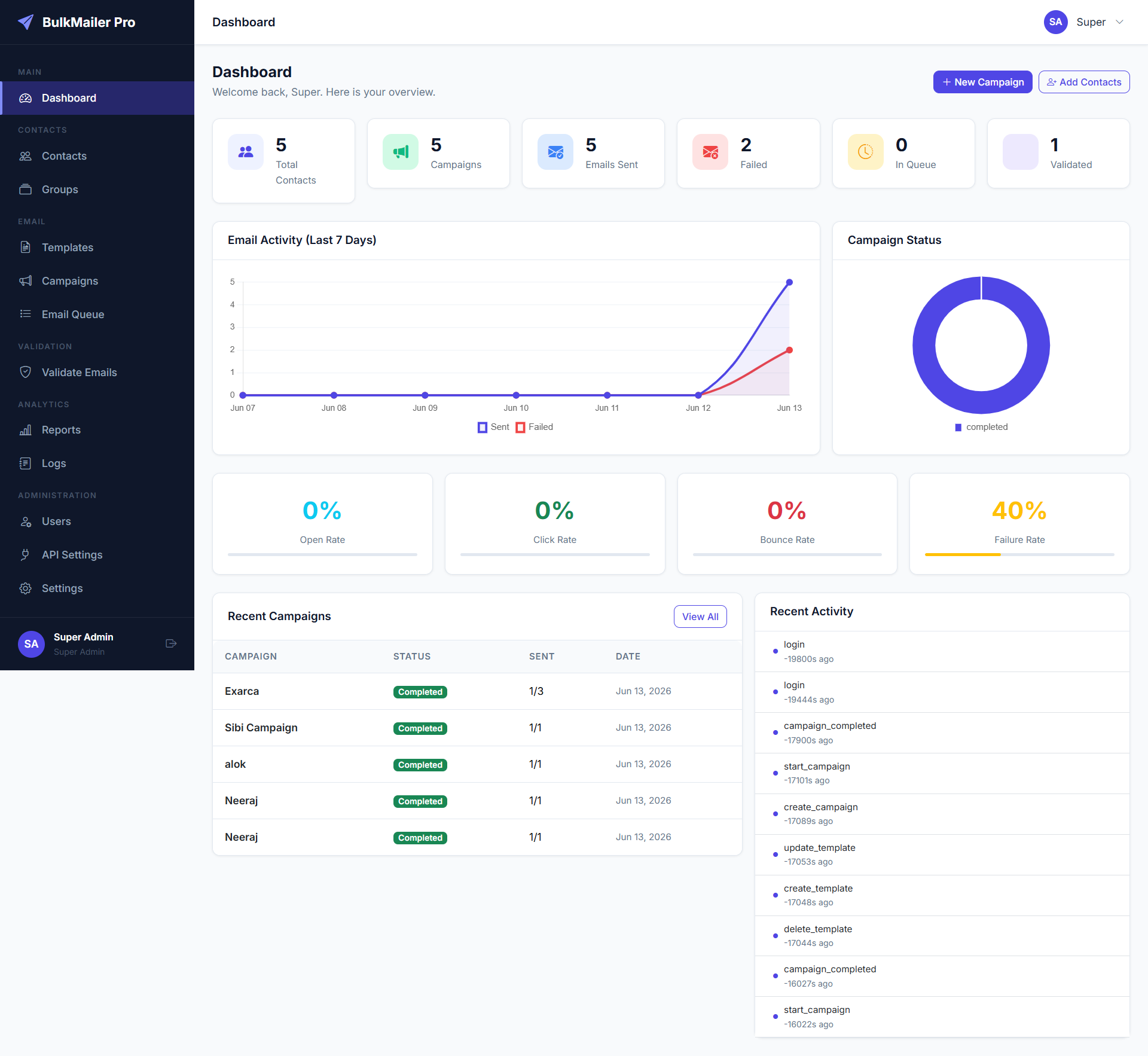Toggle the Failed series in chart legend
The width and height of the screenshot is (1148, 1056).
pyautogui.click(x=535, y=427)
